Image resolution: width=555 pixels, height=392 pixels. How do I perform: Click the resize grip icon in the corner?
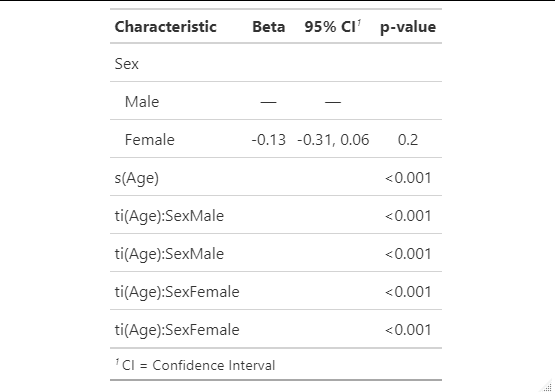click(x=549, y=387)
